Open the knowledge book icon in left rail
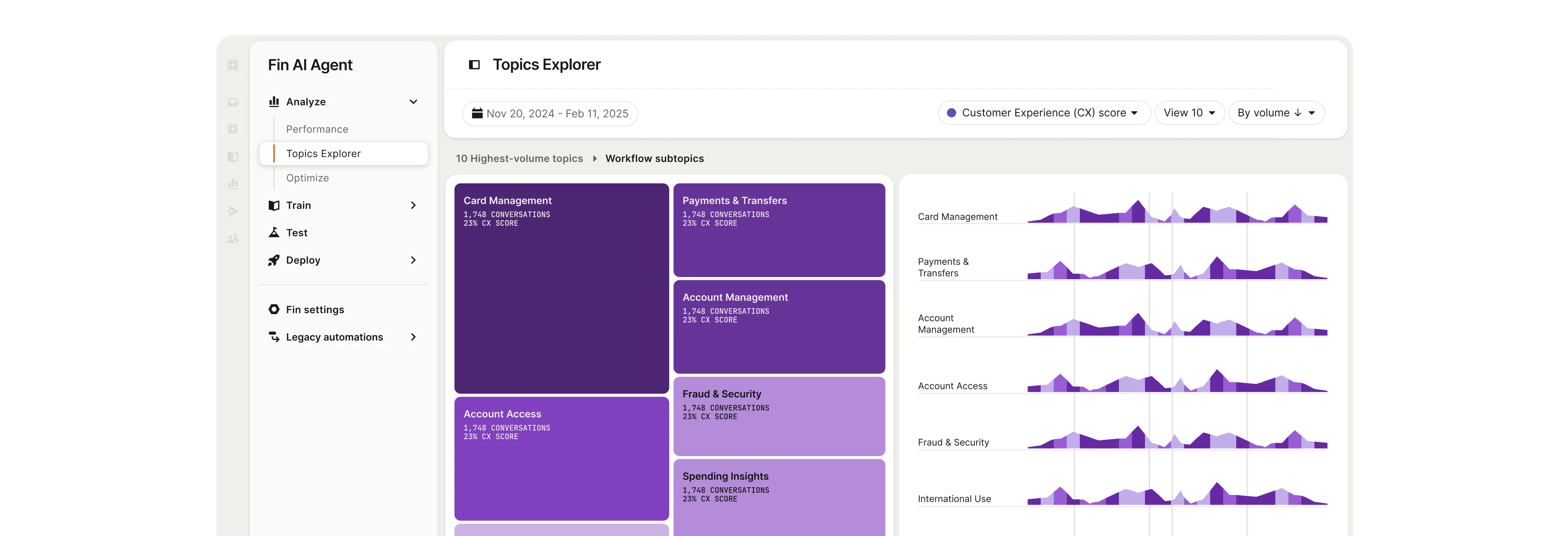Viewport: 1568px width, 536px height. (x=232, y=157)
